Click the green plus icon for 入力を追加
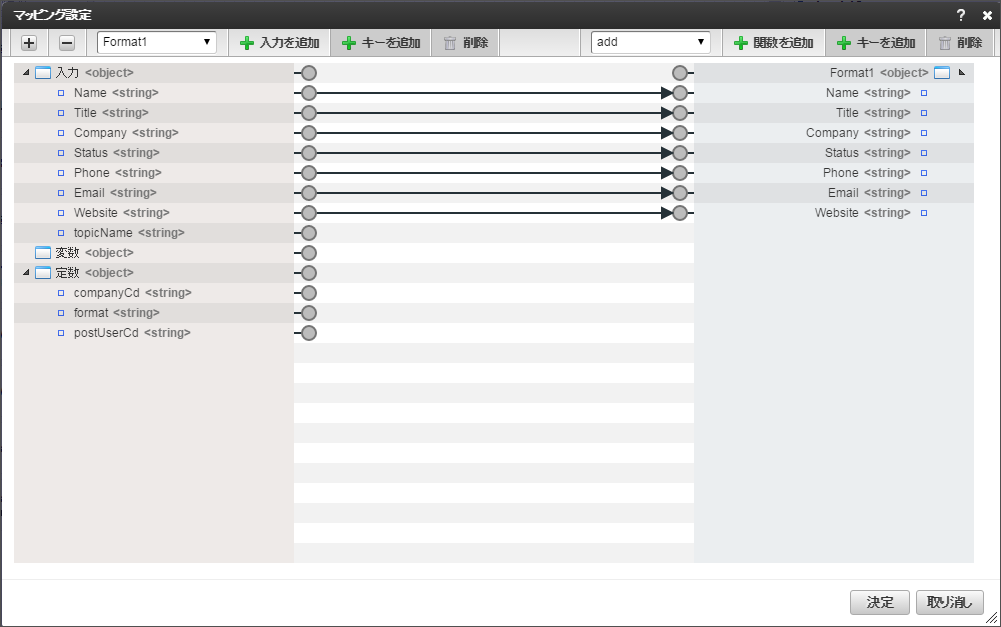The image size is (1001, 627). [247, 42]
